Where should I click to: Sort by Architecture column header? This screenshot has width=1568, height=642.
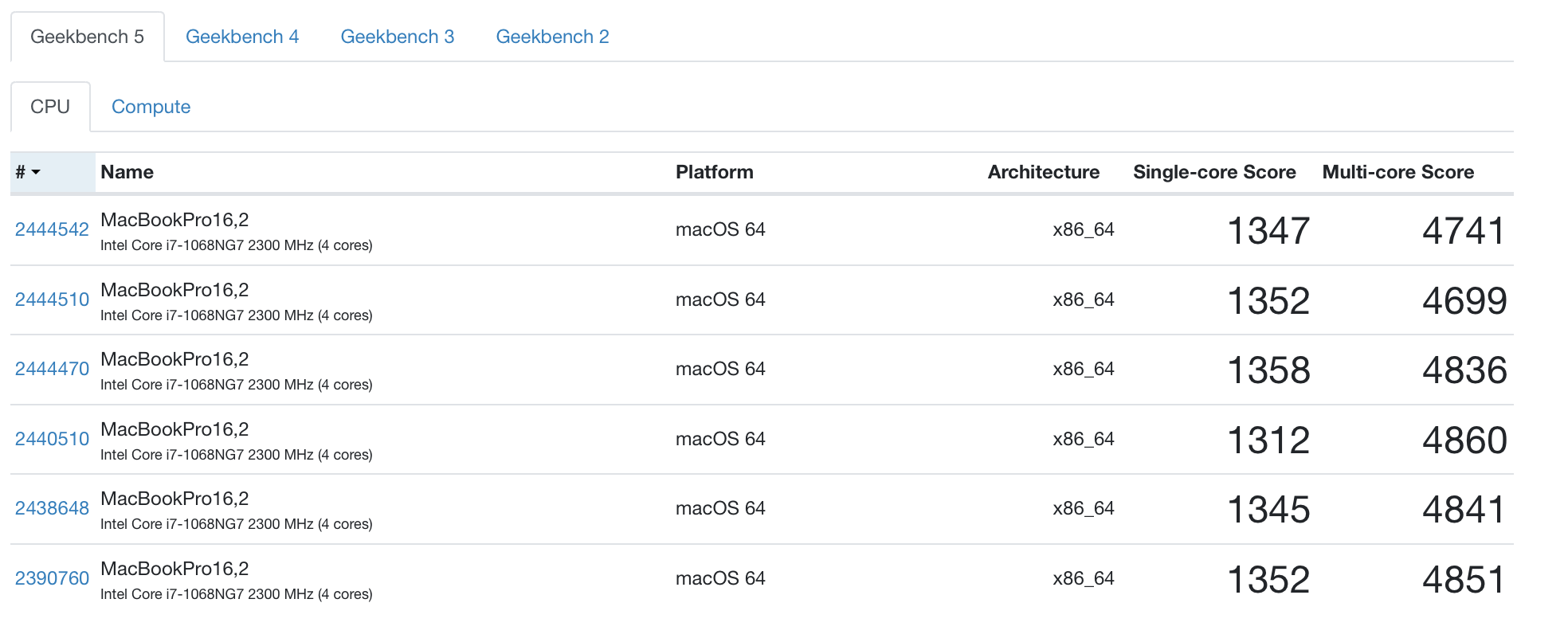1043,172
